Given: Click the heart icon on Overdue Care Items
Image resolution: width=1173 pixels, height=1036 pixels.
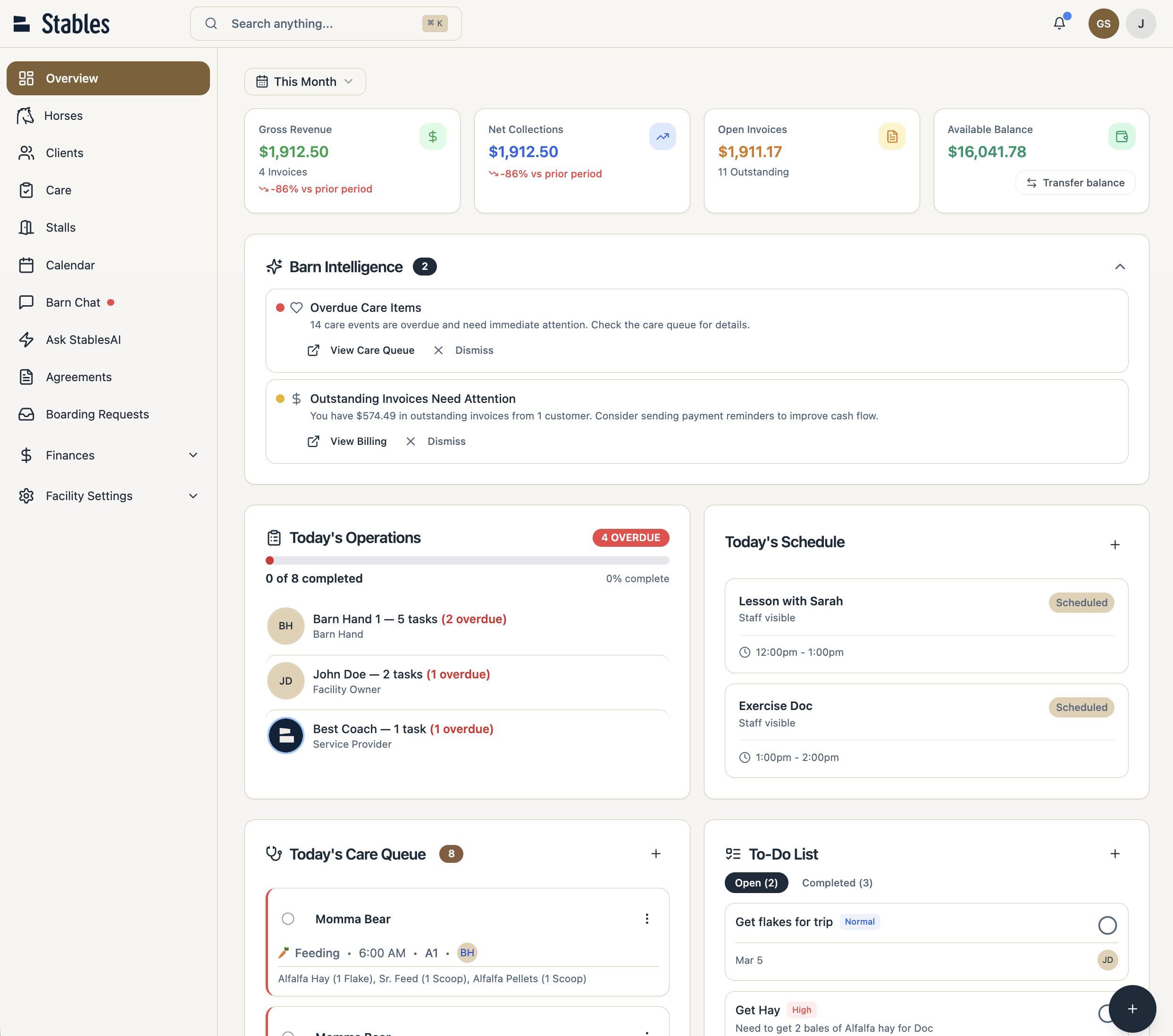Looking at the screenshot, I should (x=296, y=308).
